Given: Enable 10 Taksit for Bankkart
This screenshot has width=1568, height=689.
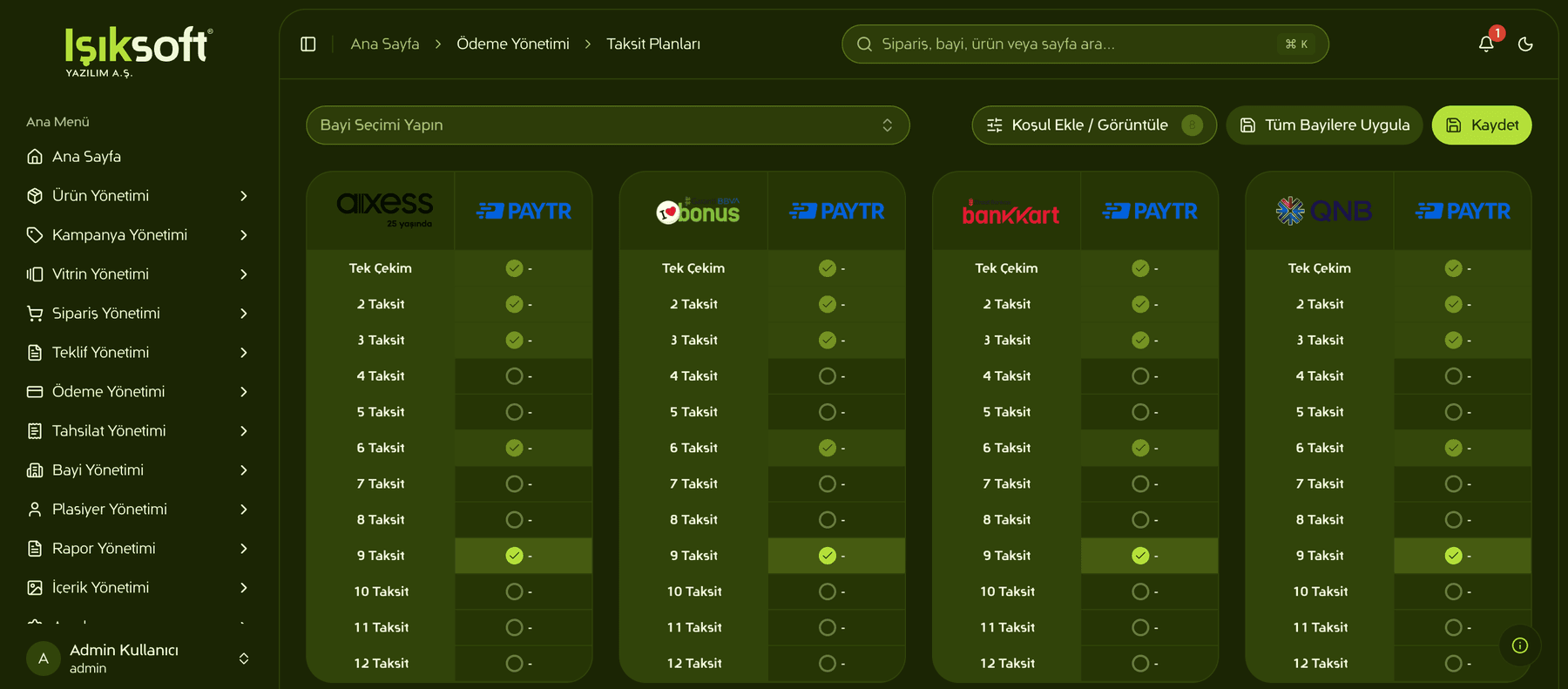Looking at the screenshot, I should [x=1140, y=591].
